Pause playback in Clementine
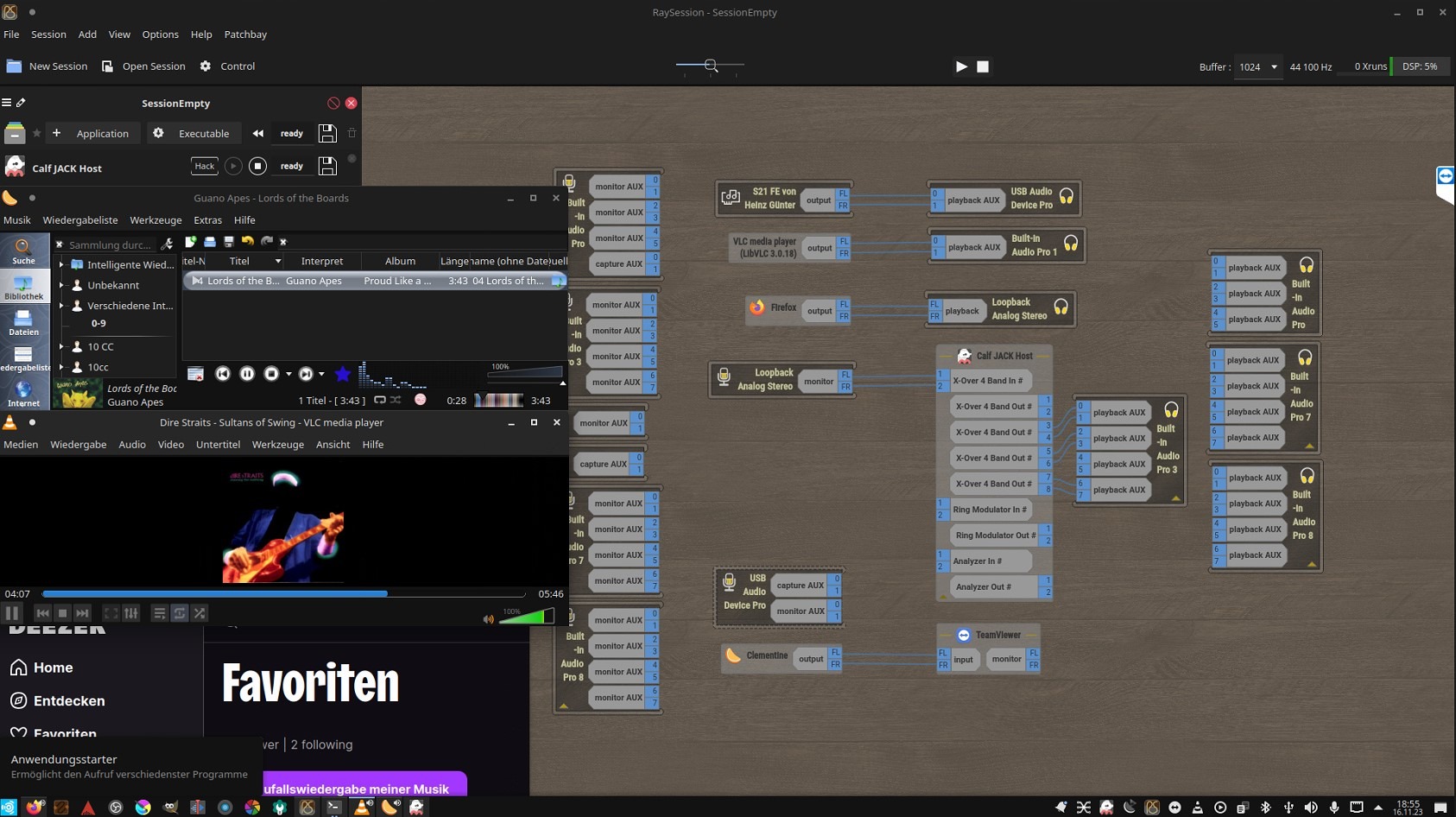Viewport: 1456px width, 817px height. (247, 374)
